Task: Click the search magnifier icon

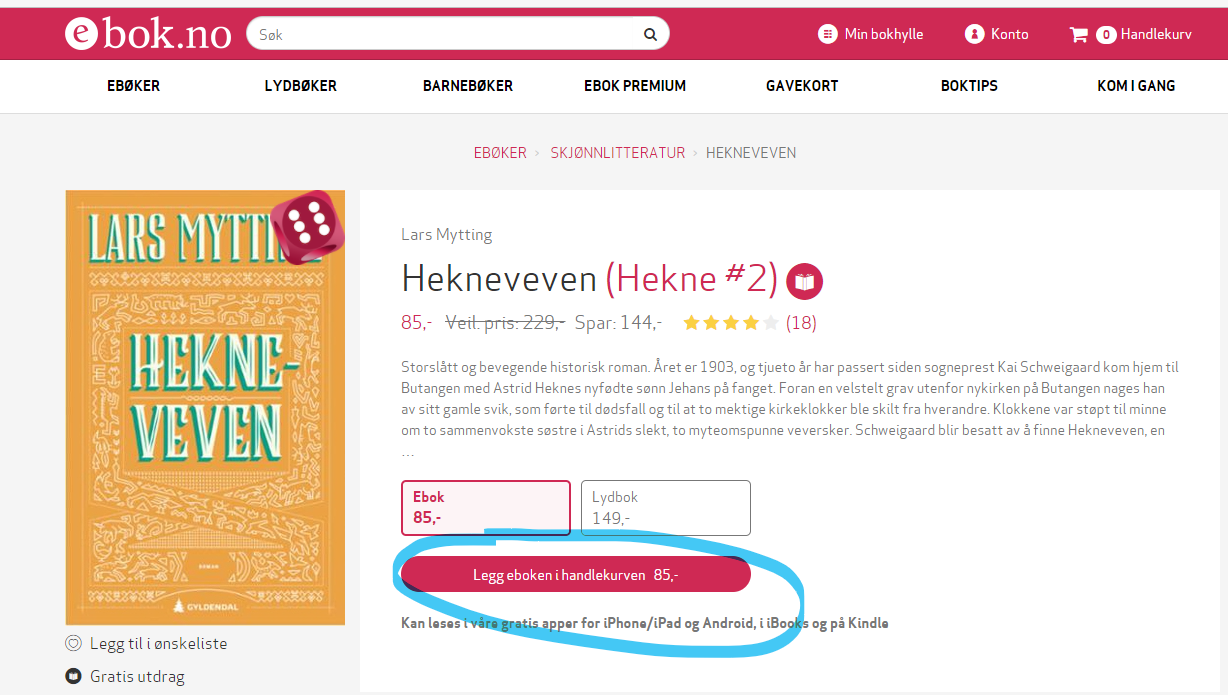Action: pos(650,34)
